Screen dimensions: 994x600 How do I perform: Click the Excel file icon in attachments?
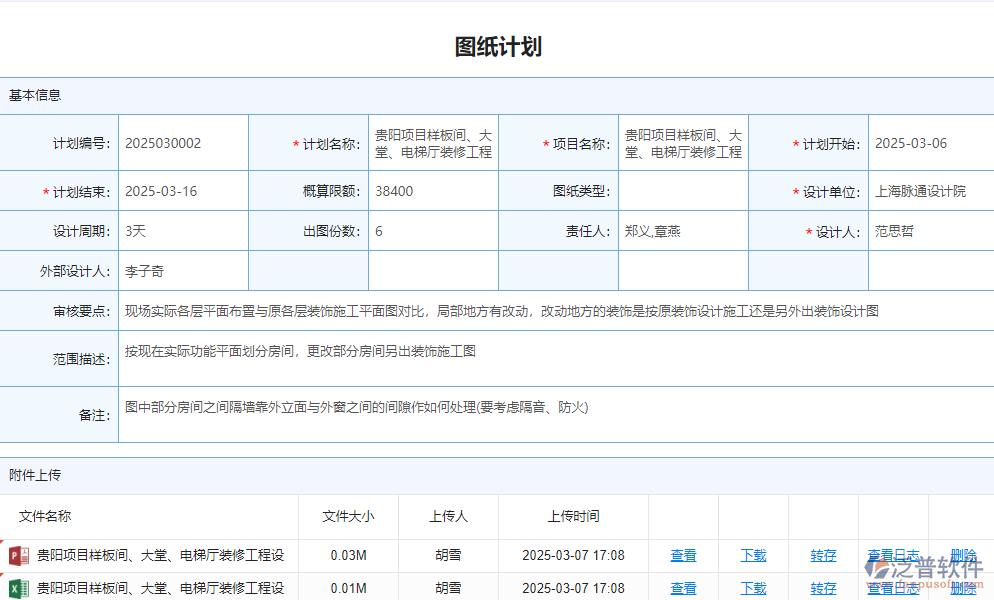pyautogui.click(x=18, y=588)
